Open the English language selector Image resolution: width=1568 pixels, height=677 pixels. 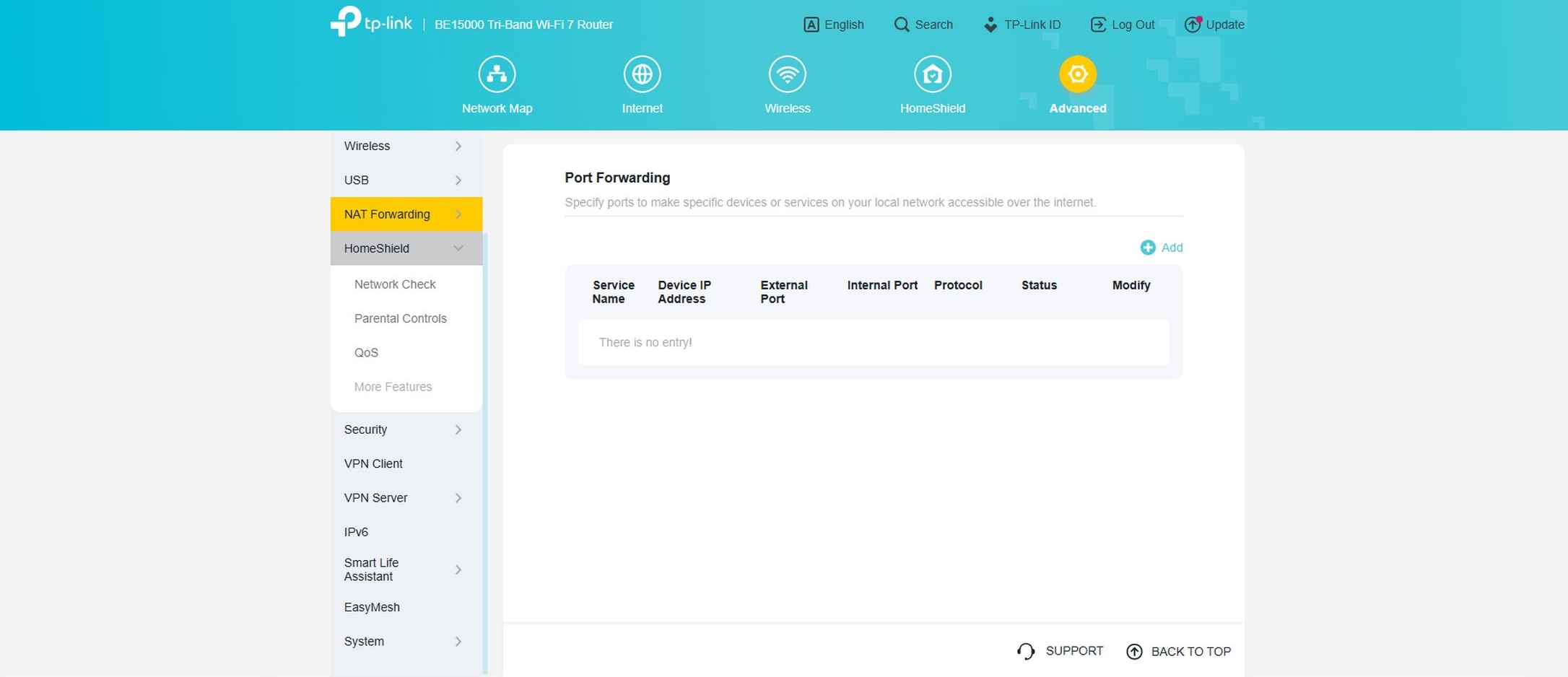tap(834, 25)
